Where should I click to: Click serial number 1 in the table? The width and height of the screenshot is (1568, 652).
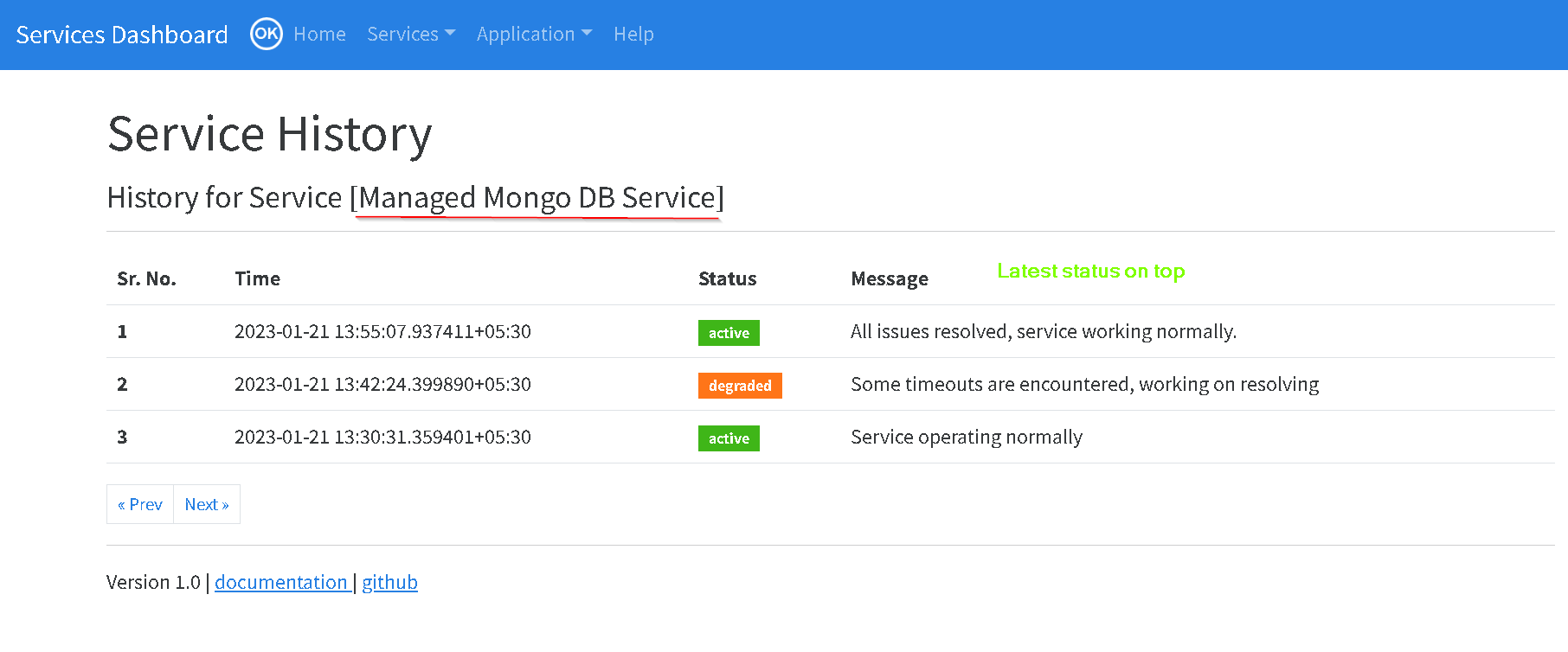122,331
